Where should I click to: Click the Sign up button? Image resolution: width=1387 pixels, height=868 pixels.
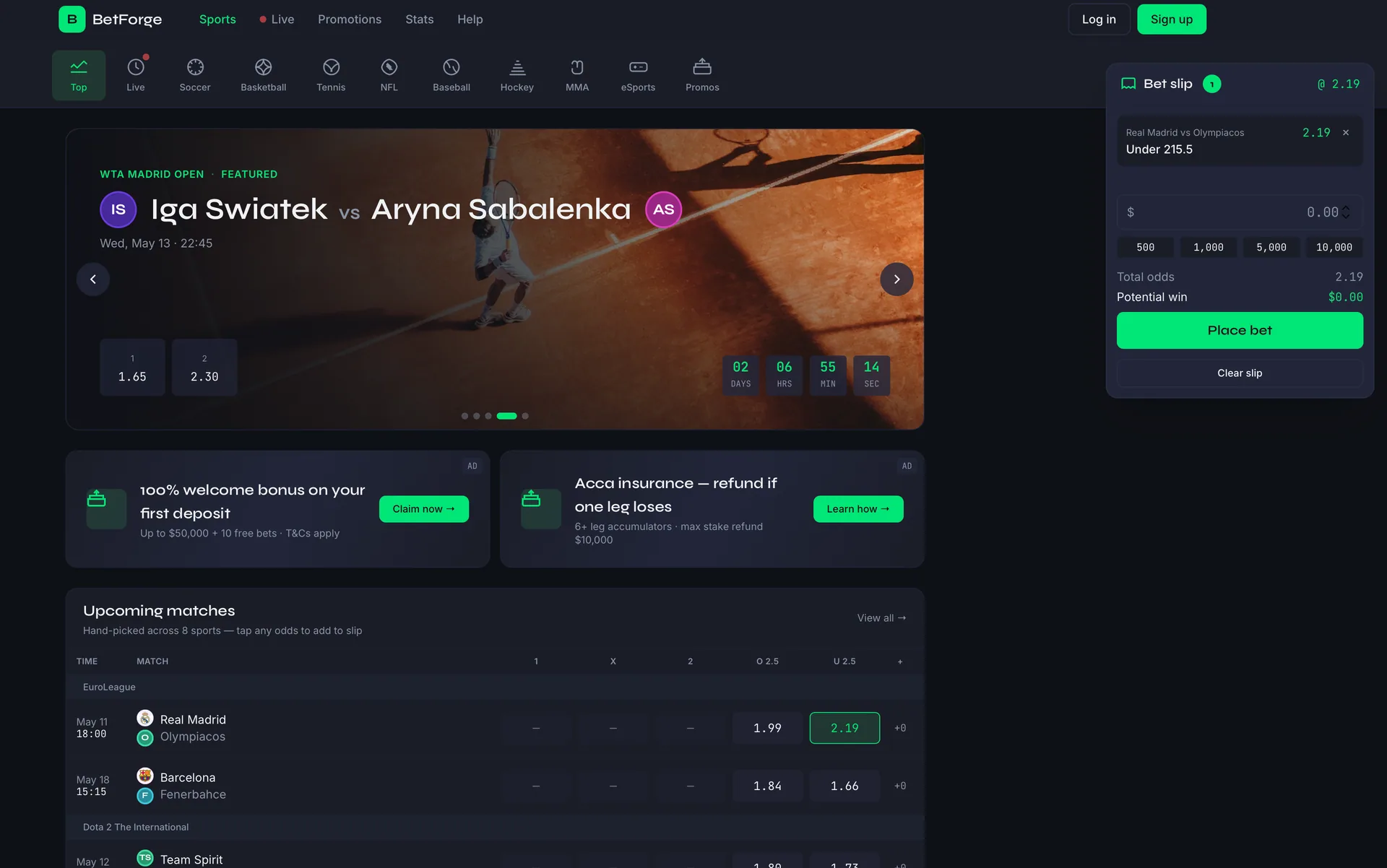(x=1172, y=19)
